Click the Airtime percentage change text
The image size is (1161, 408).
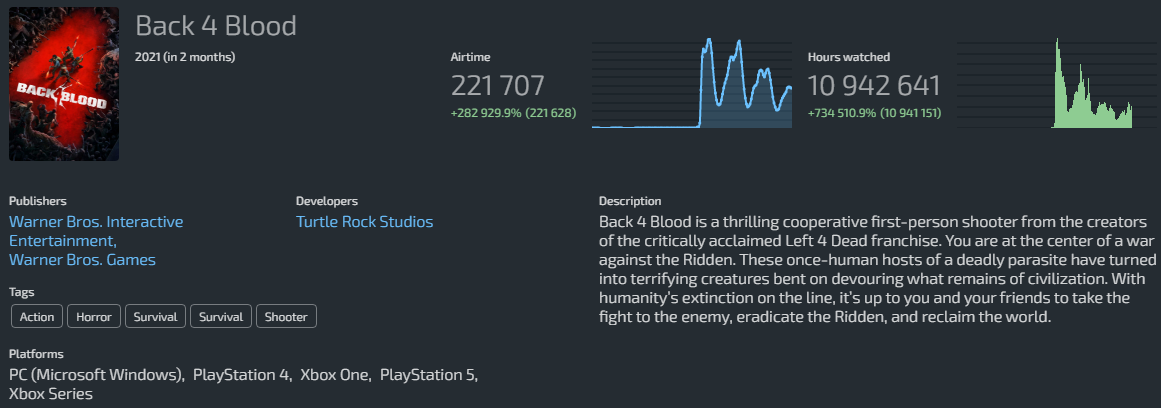[513, 113]
